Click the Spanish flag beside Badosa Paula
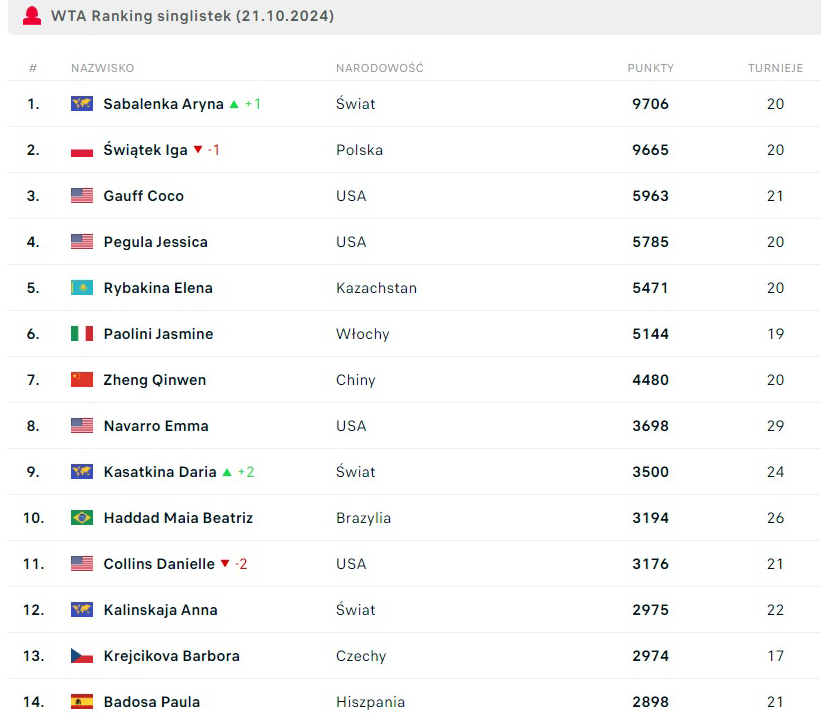The height and width of the screenshot is (718, 821). click(82, 702)
